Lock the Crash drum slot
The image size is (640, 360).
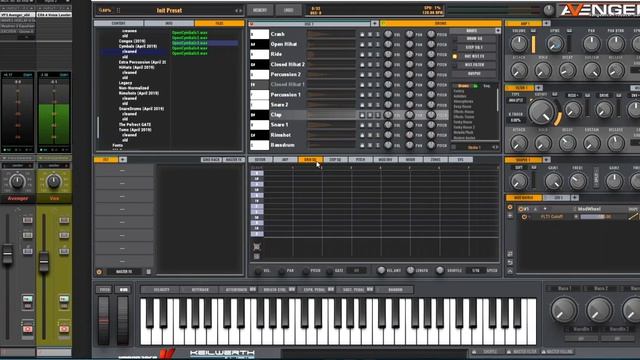coord(362,34)
